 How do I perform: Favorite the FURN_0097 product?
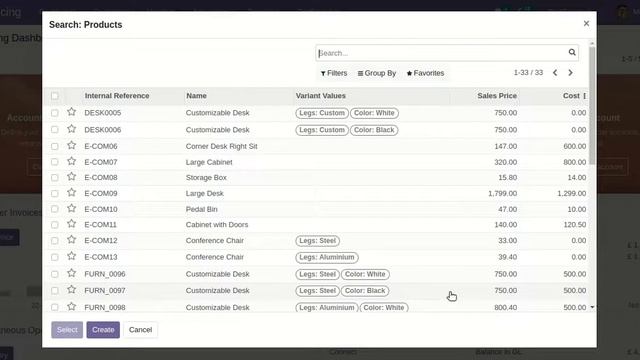coord(71,290)
